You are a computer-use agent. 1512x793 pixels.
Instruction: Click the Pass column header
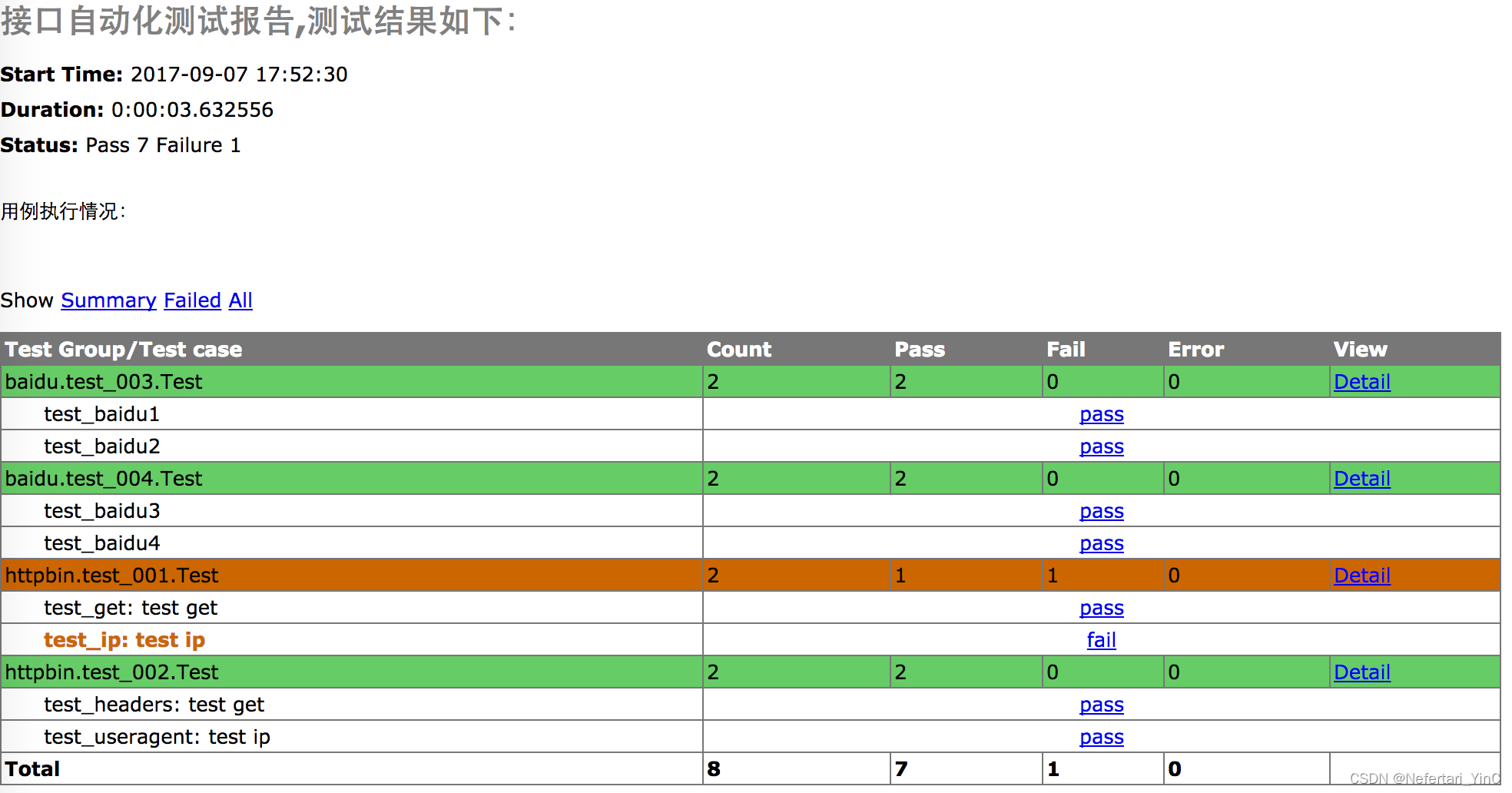click(920, 350)
